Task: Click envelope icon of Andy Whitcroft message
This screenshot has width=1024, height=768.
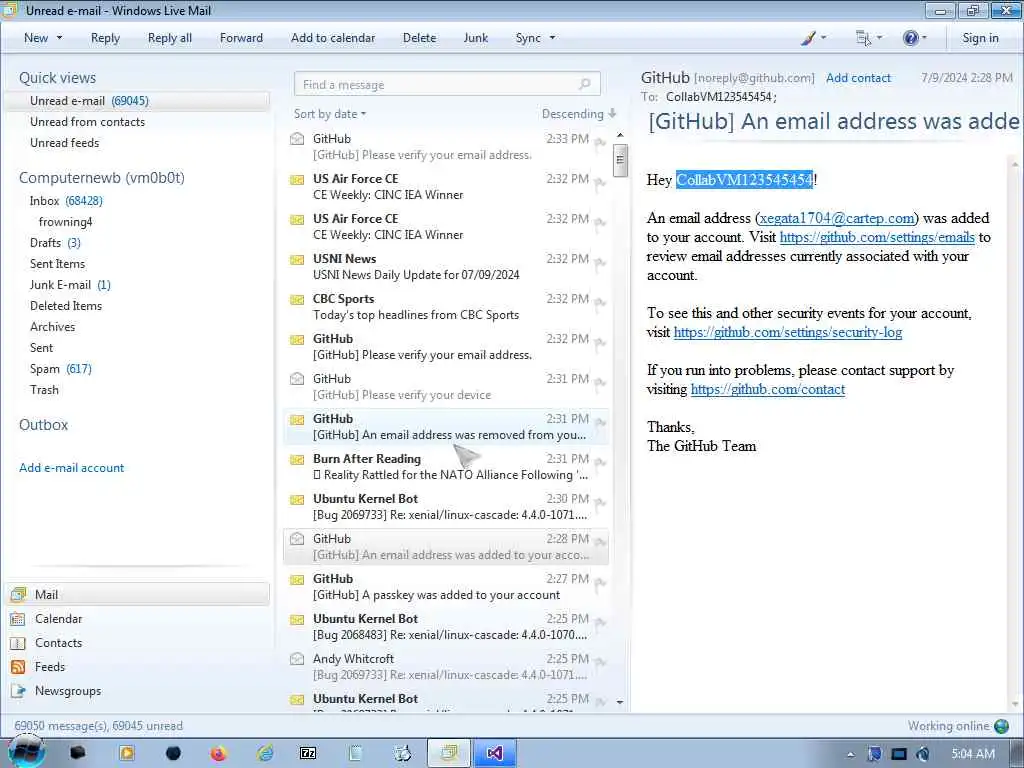Action: 297,659
